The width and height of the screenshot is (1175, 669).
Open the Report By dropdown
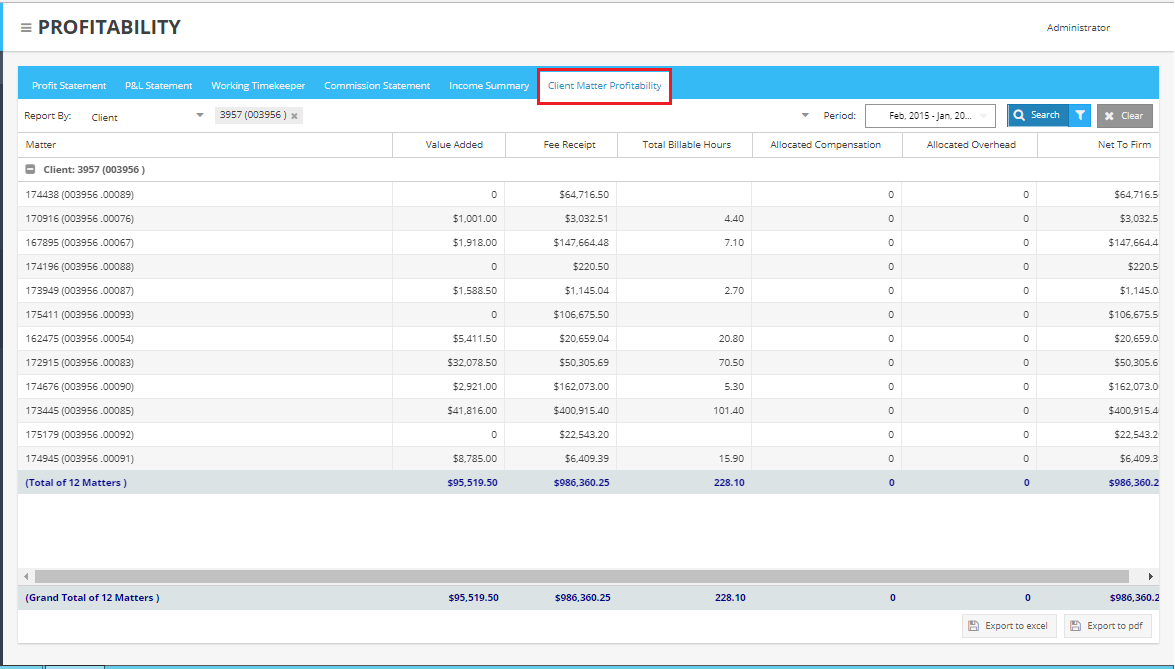[147, 117]
